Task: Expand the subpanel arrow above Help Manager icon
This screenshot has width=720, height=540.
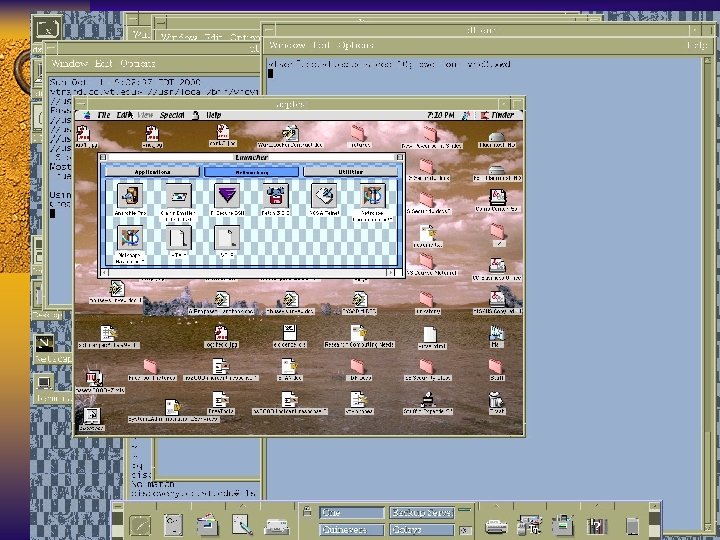Action: coord(597,506)
